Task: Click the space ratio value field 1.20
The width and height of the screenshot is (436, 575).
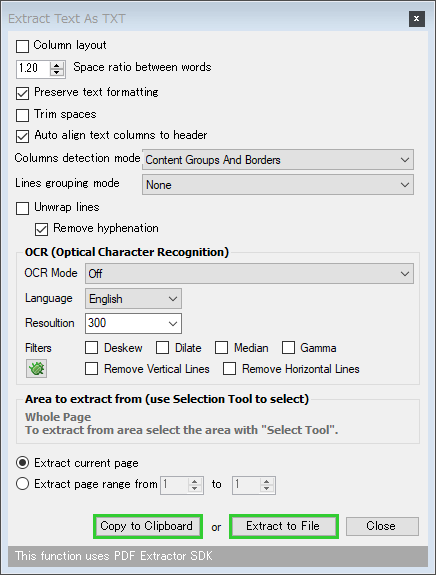Action: click(x=33, y=69)
